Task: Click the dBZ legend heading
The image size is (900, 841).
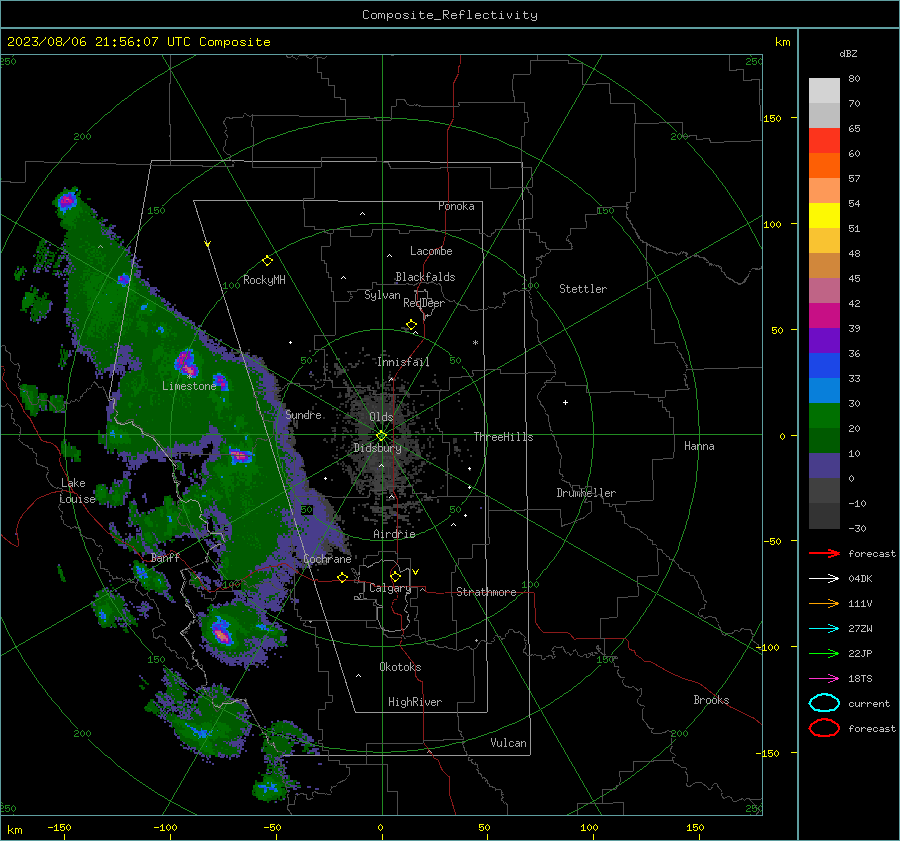Action: pos(848,53)
